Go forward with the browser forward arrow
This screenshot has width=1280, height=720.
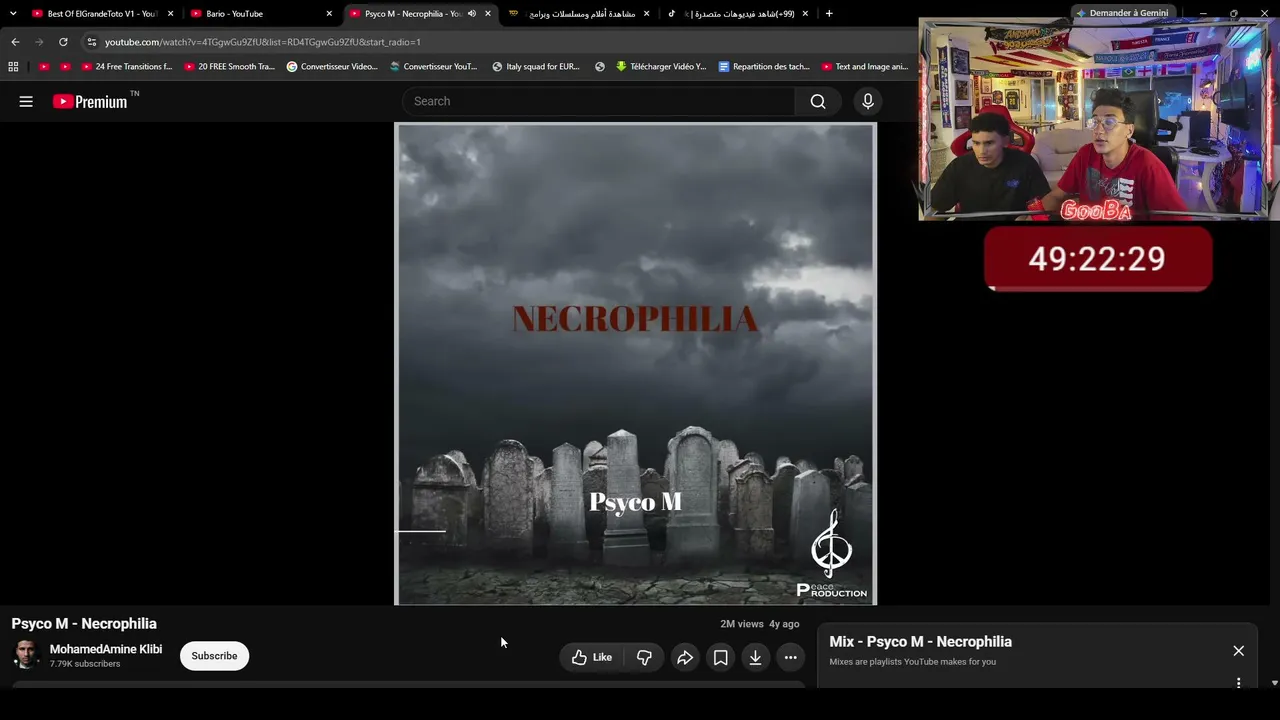(x=39, y=42)
